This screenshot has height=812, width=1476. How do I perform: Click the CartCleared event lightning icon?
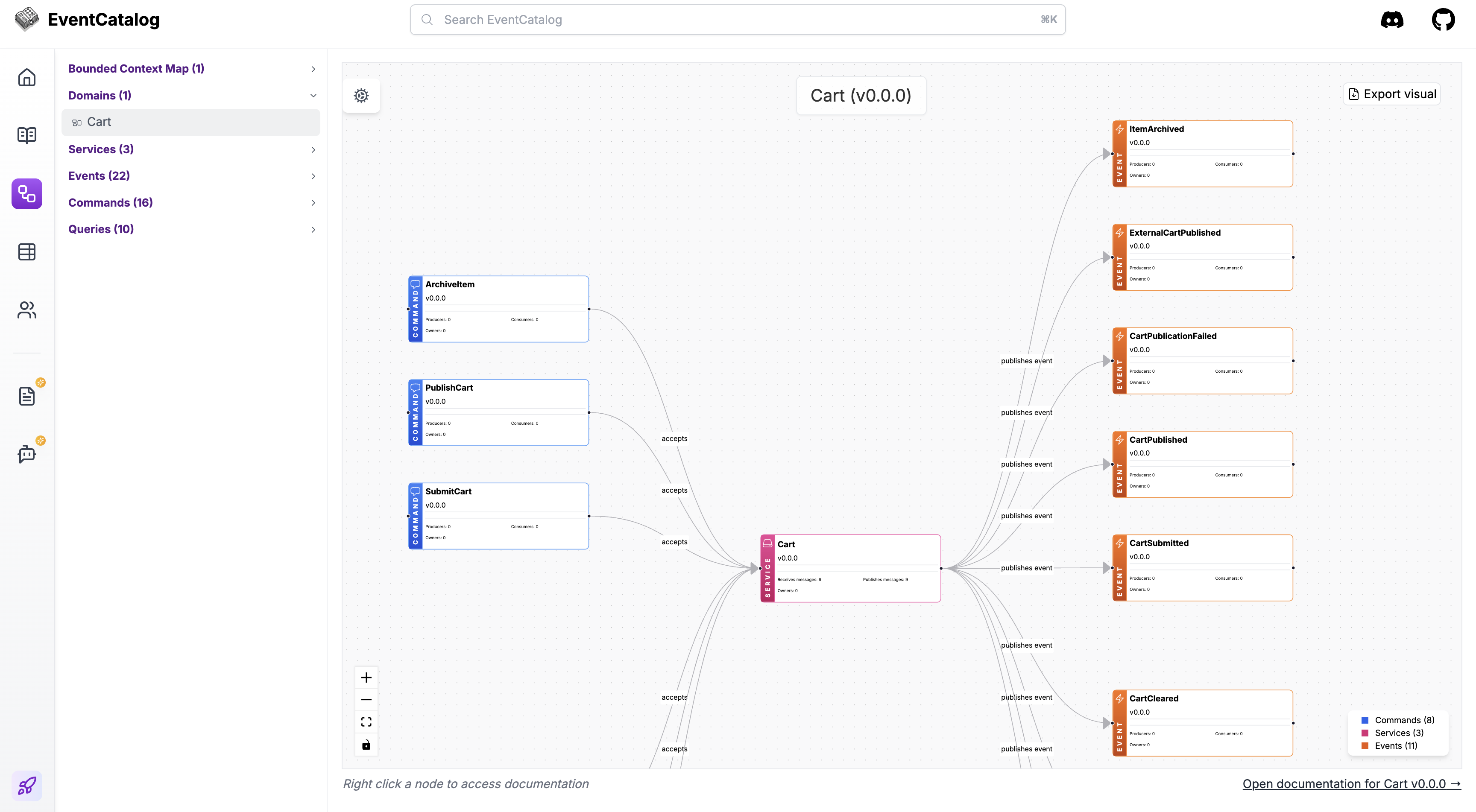tap(1120, 698)
